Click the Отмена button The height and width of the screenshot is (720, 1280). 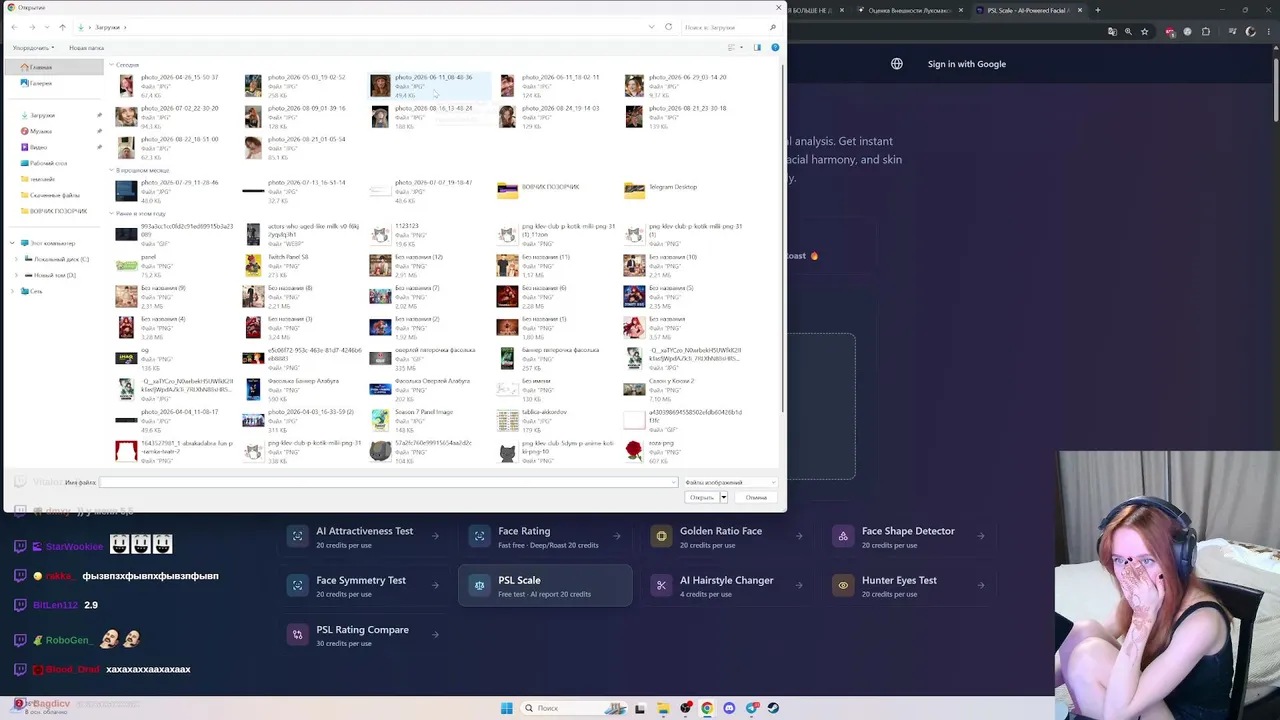point(756,497)
